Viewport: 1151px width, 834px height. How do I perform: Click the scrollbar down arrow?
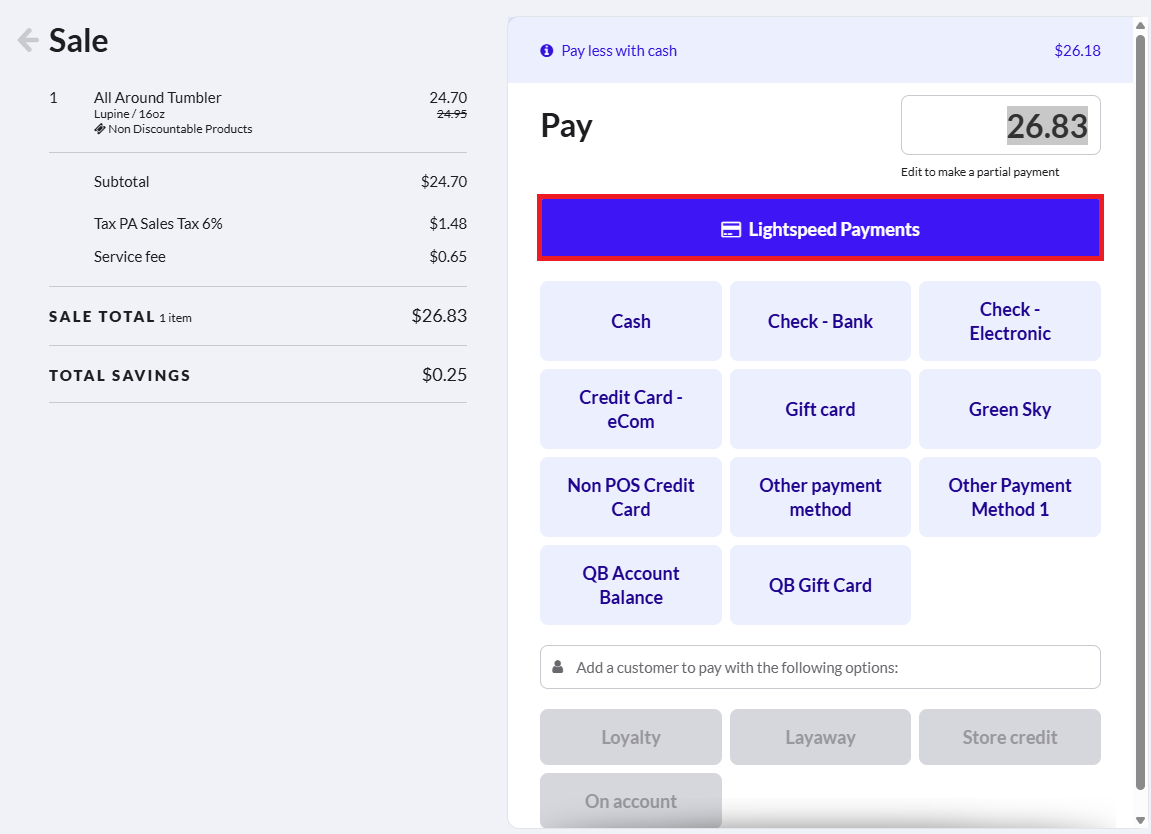pos(1141,820)
